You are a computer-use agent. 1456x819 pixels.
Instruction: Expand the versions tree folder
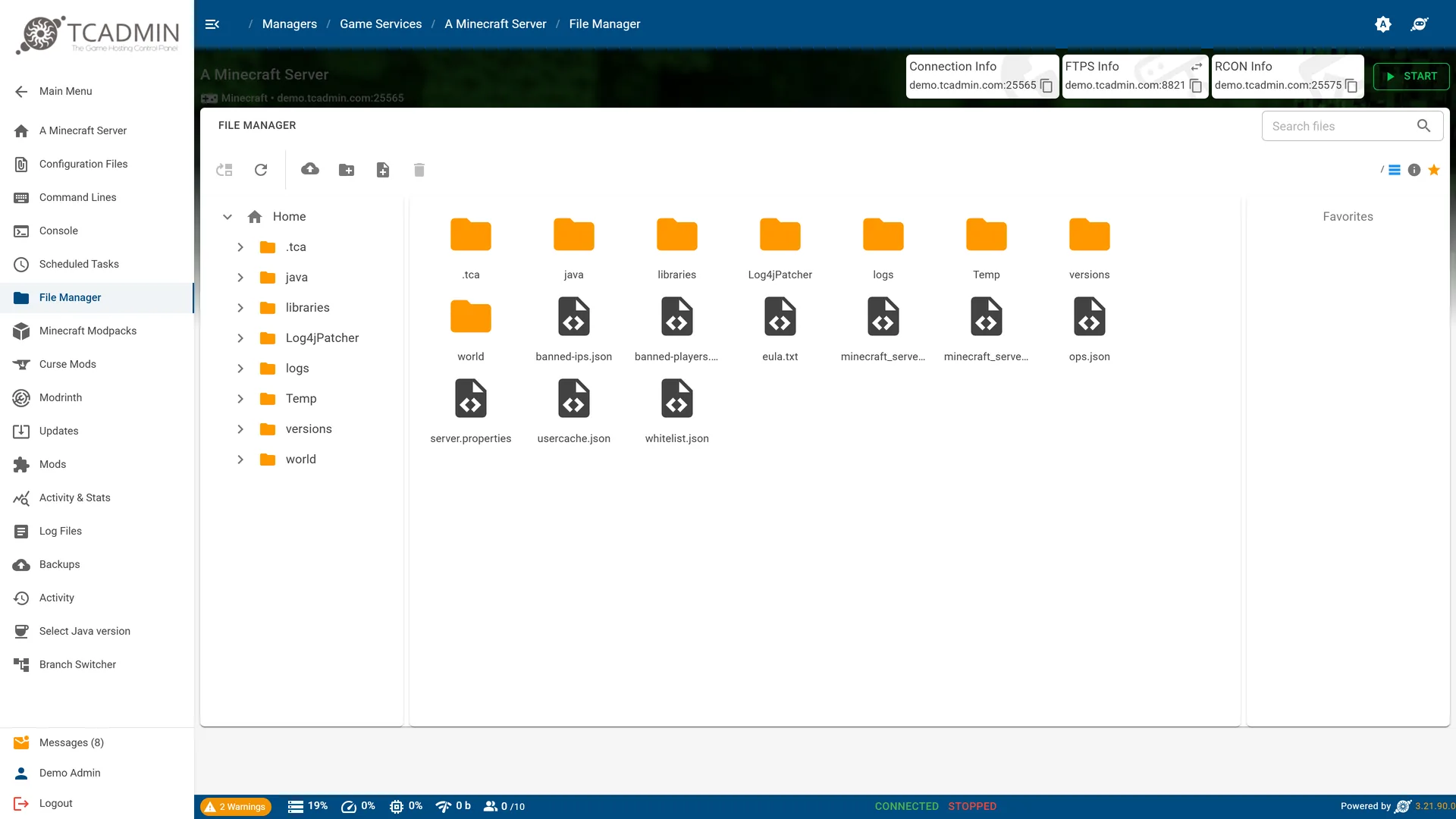pos(240,429)
